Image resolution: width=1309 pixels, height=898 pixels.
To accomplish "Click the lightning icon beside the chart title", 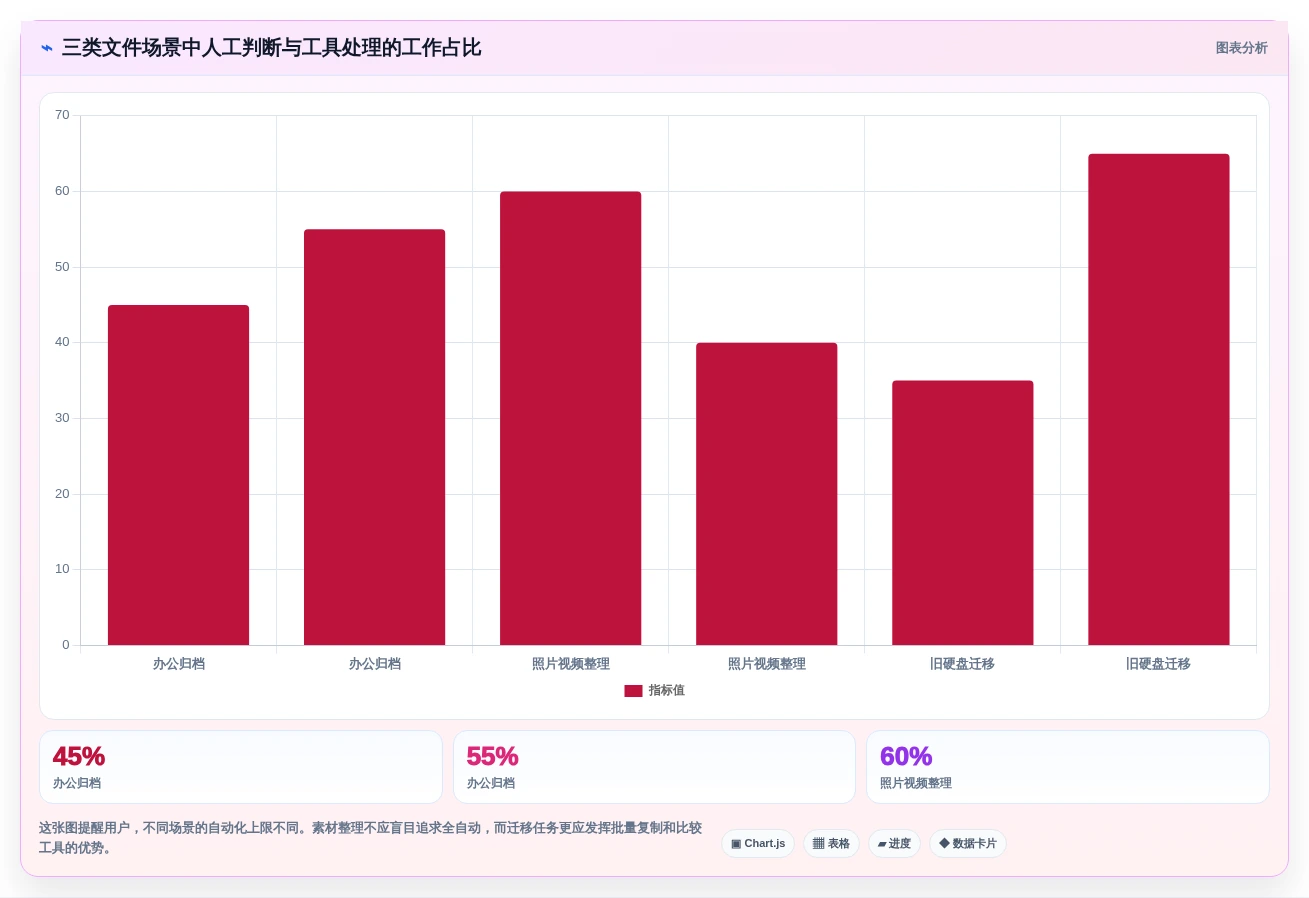I will coord(47,48).
